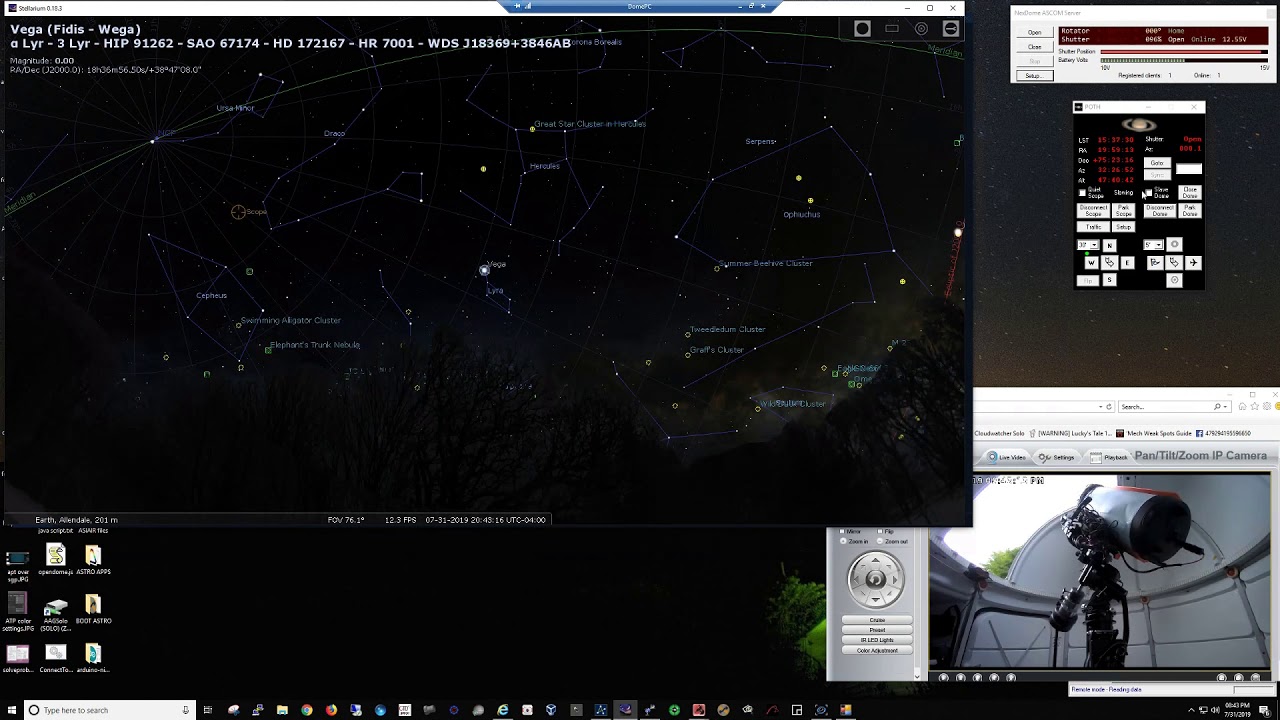Slew scope west with W button

1091,263
